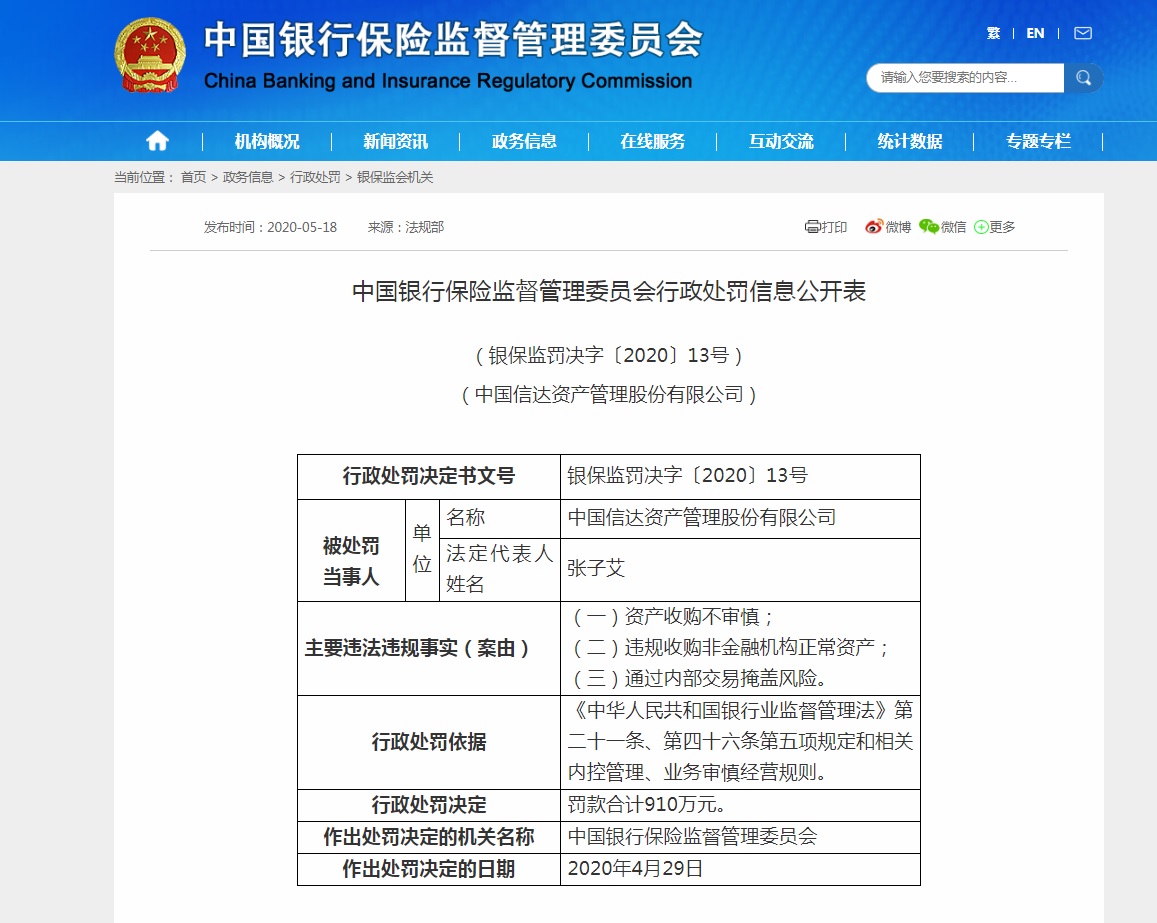Screen dimensions: 1157x923
Task: Click the search input field
Action: [965, 77]
